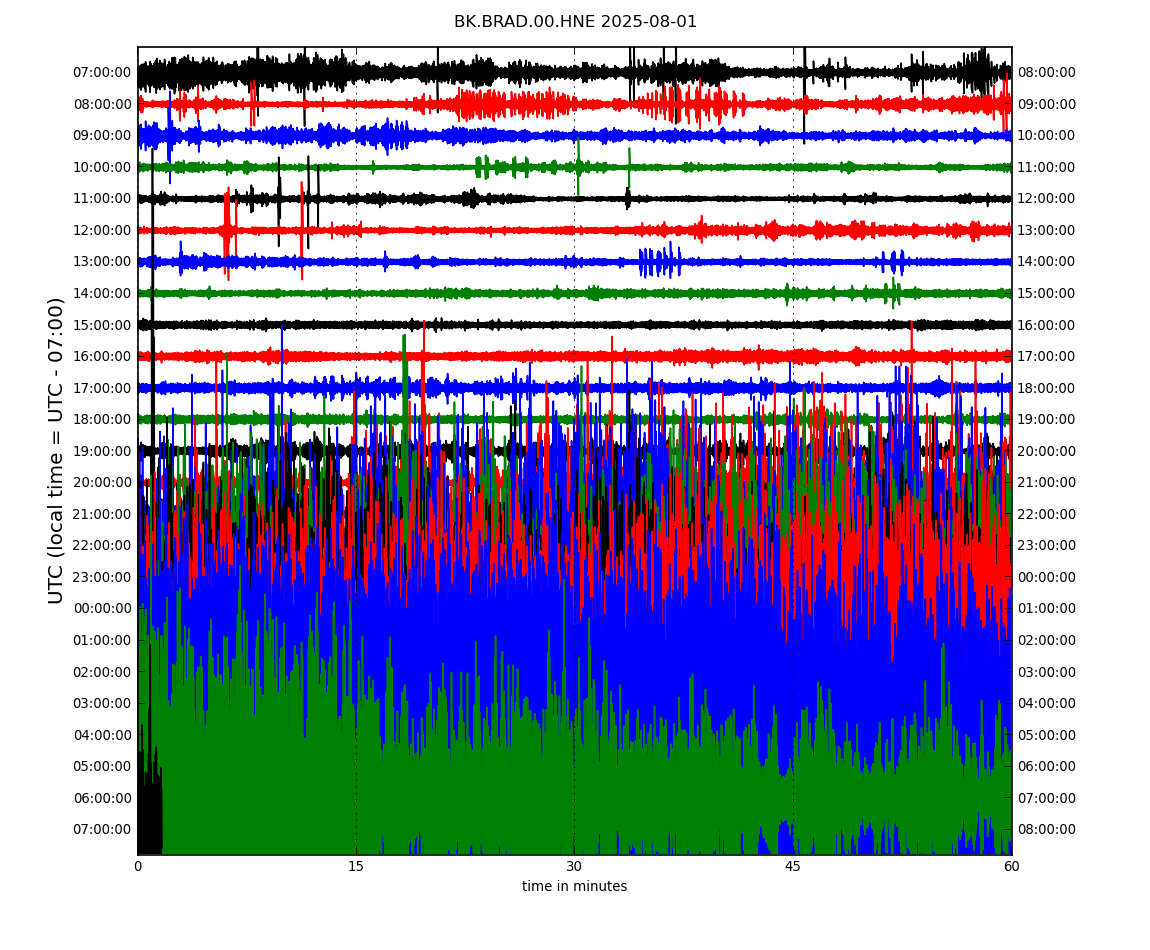Select the left-axis time label 09:00:00
This screenshot has width=1150, height=950.
(x=103, y=136)
